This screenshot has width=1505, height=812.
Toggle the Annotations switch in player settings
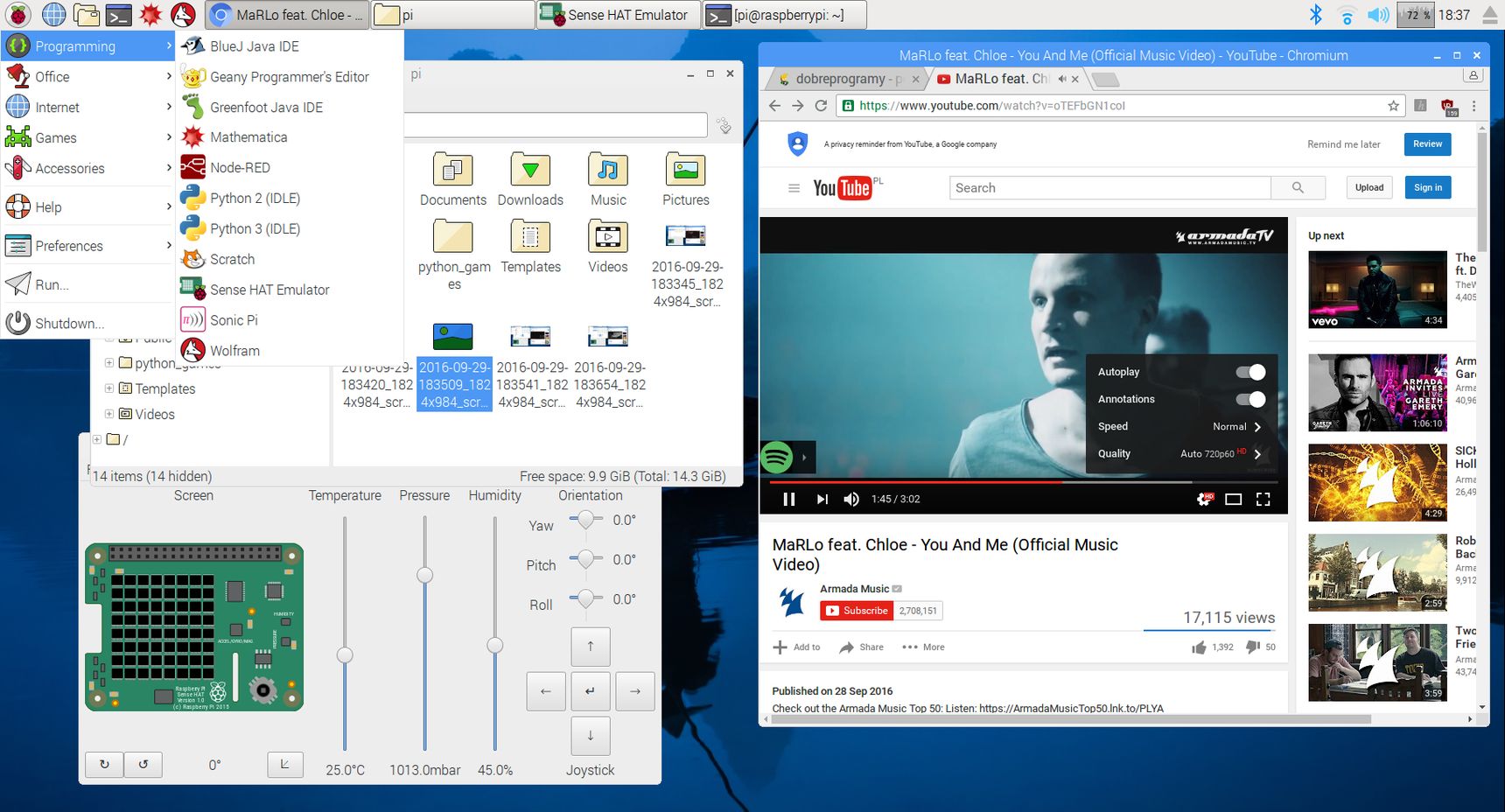[x=1250, y=399]
